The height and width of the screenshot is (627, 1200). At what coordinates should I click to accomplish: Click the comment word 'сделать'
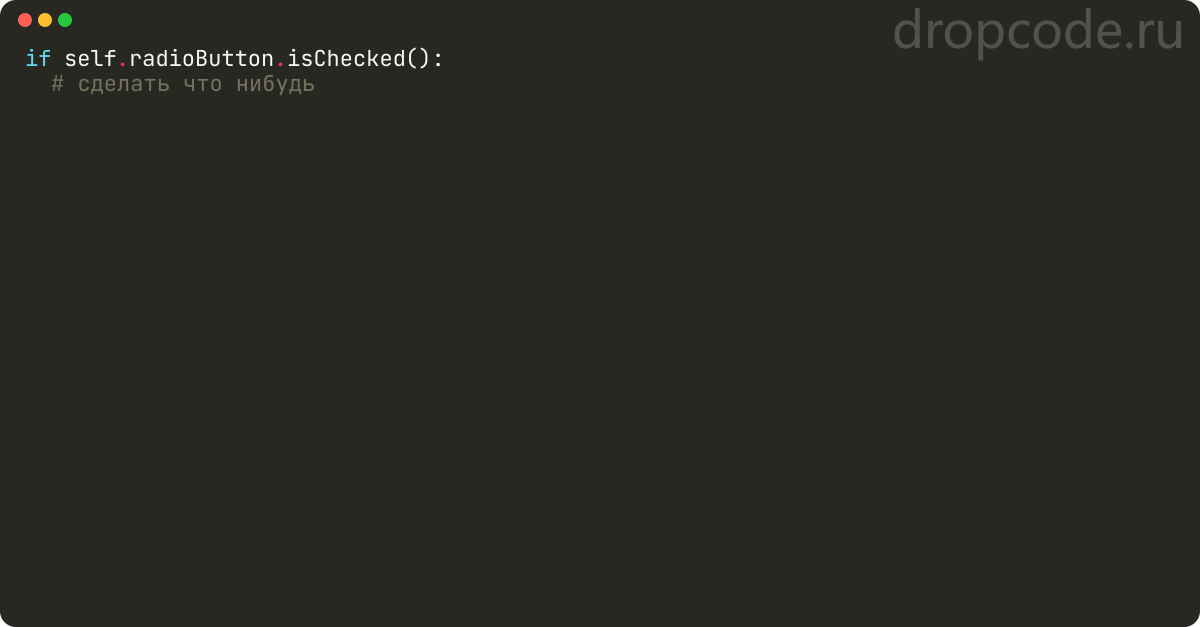point(123,85)
